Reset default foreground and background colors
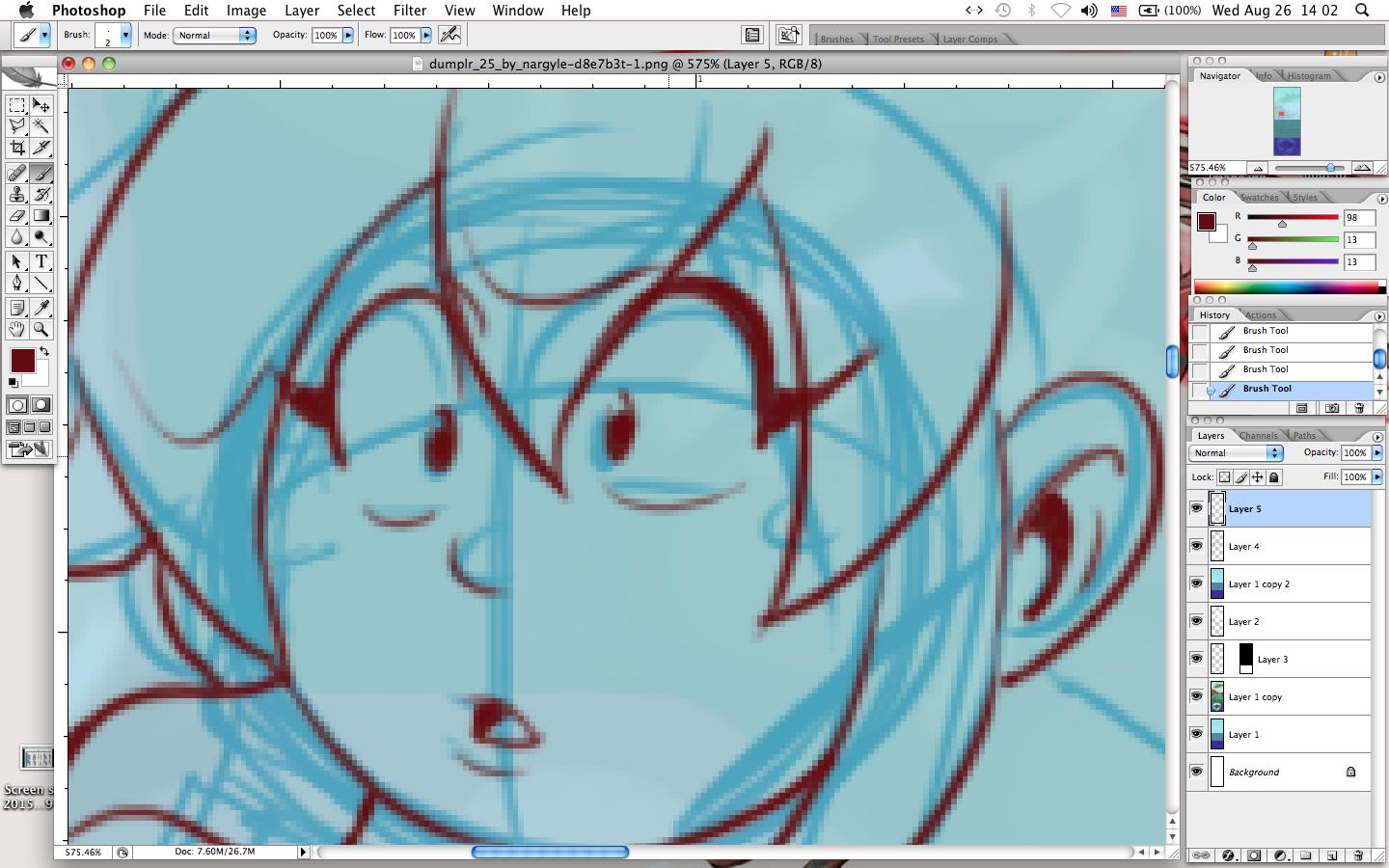 pos(13,383)
